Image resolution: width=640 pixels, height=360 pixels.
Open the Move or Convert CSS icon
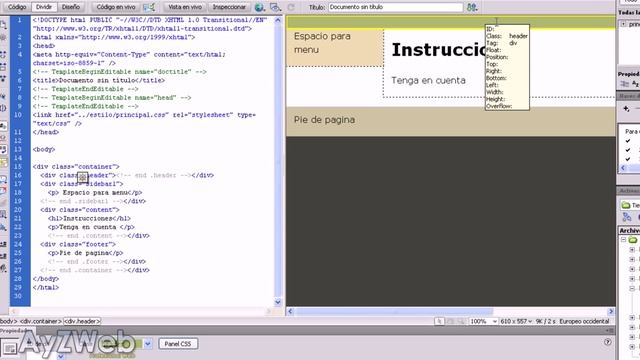(3, 227)
